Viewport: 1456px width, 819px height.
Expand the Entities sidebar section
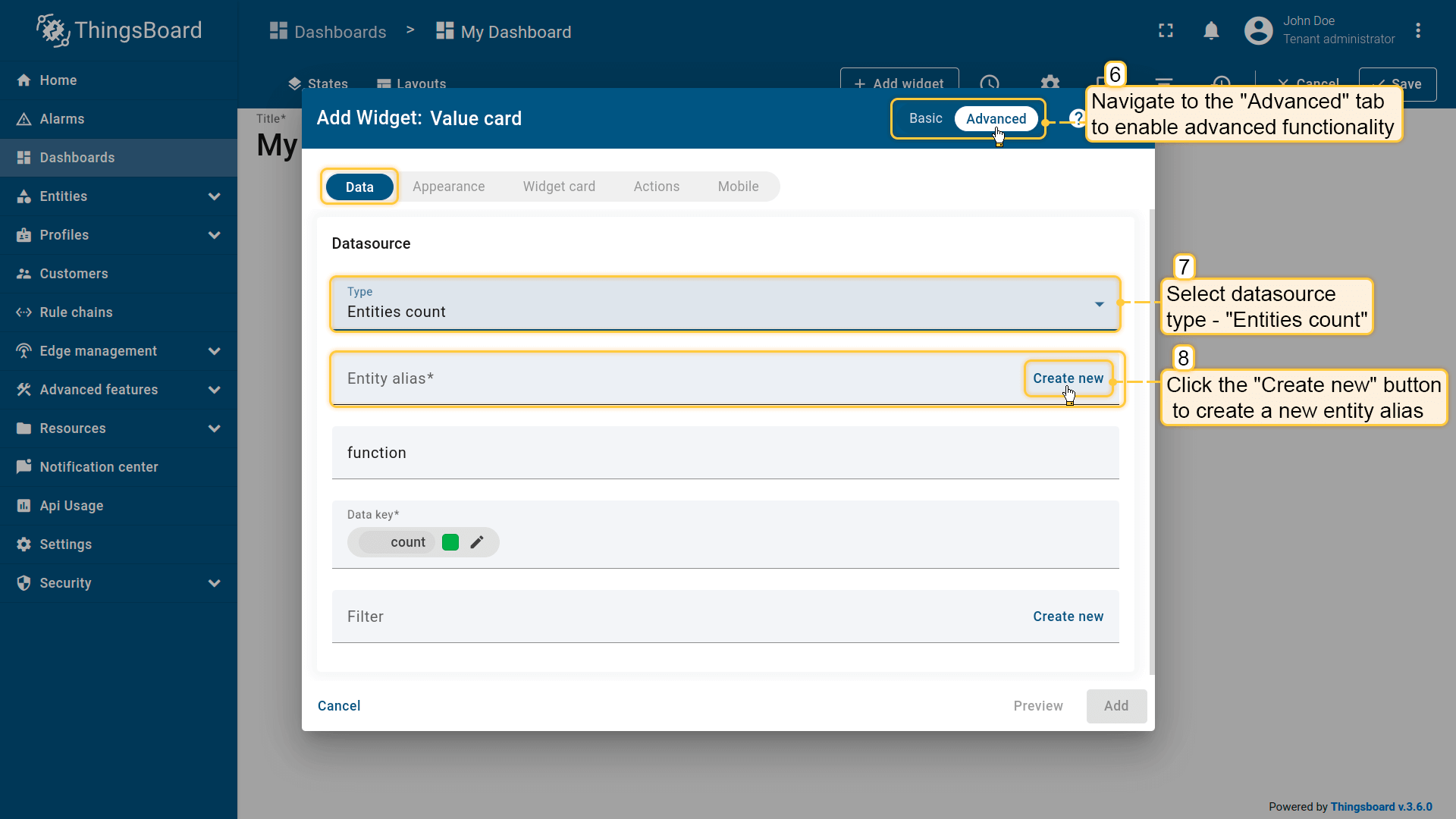214,196
